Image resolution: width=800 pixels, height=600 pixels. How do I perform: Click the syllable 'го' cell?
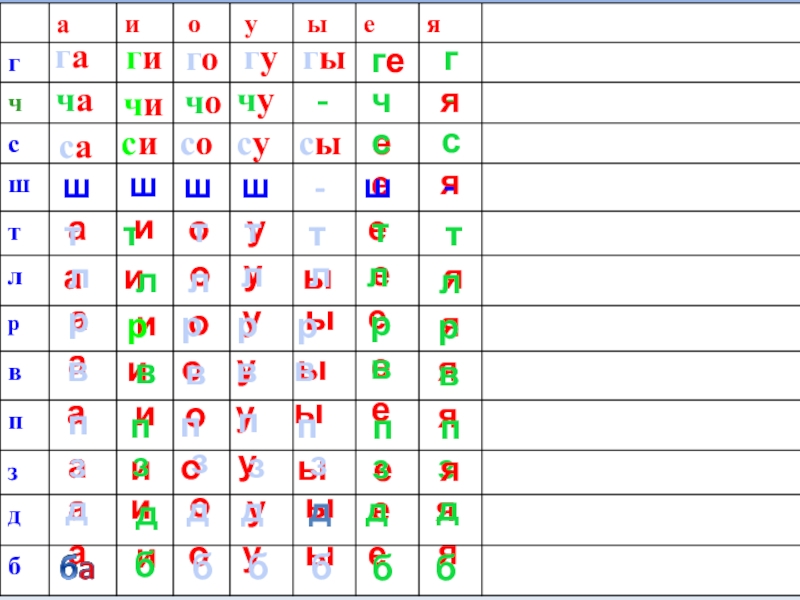click(203, 61)
